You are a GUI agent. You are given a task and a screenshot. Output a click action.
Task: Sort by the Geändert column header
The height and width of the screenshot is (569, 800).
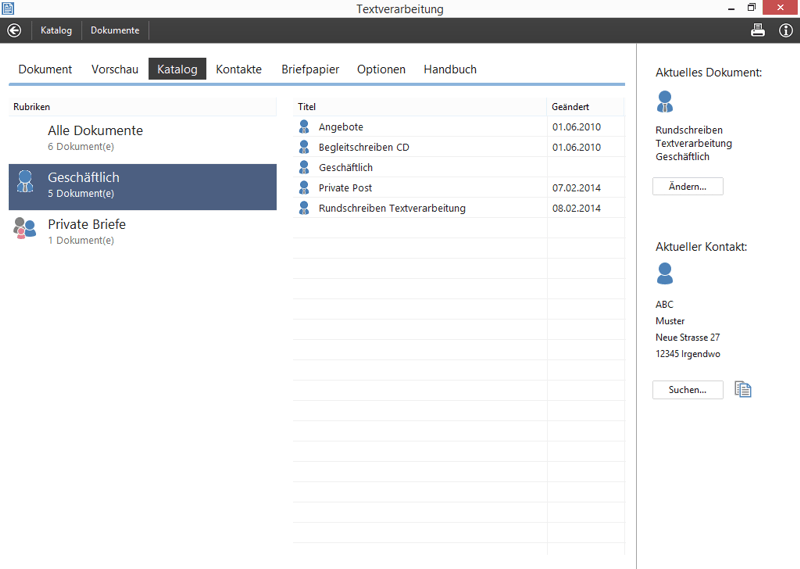(570, 106)
